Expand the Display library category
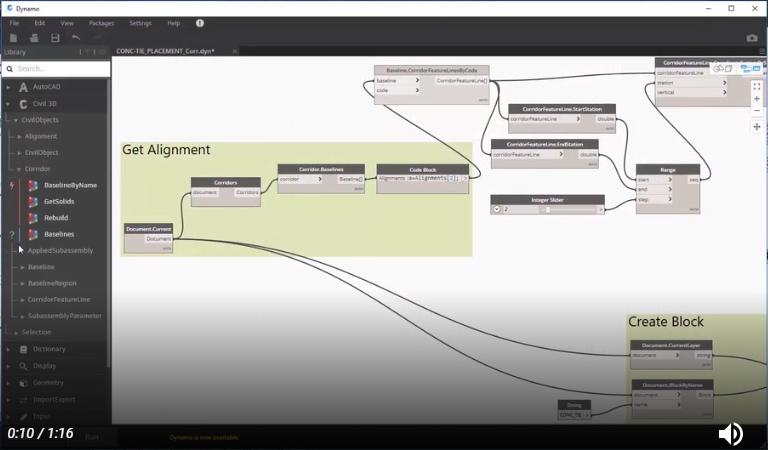Image resolution: width=768 pixels, height=450 pixels. tap(8, 366)
